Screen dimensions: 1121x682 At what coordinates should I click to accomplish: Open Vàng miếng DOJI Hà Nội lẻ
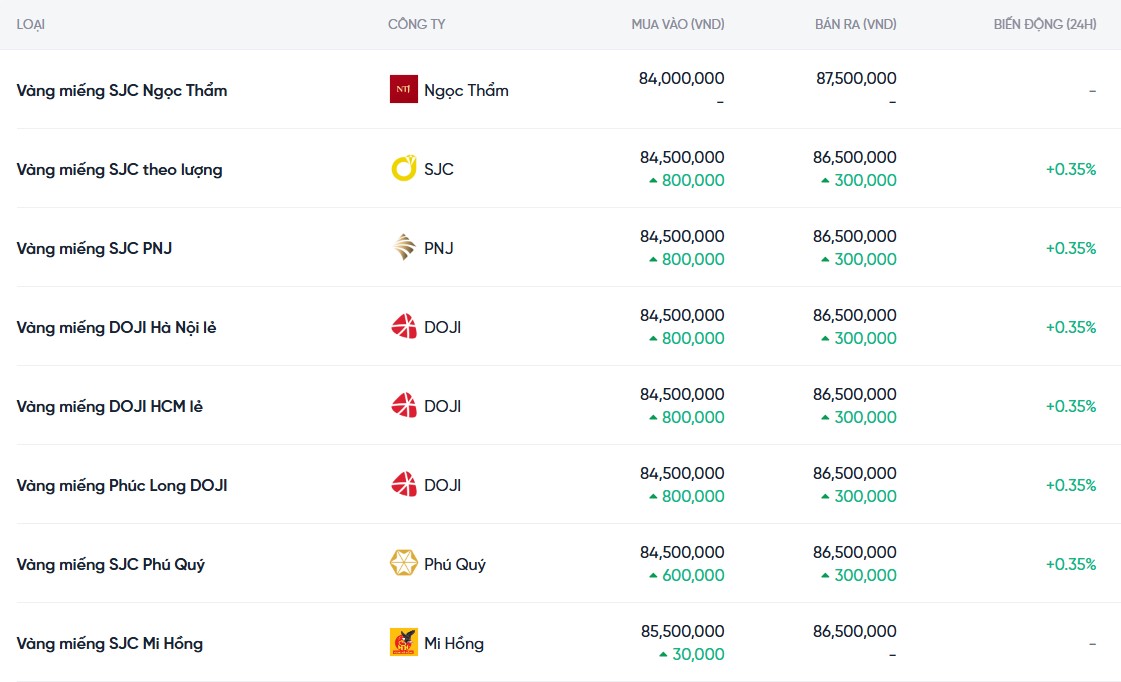[116, 327]
